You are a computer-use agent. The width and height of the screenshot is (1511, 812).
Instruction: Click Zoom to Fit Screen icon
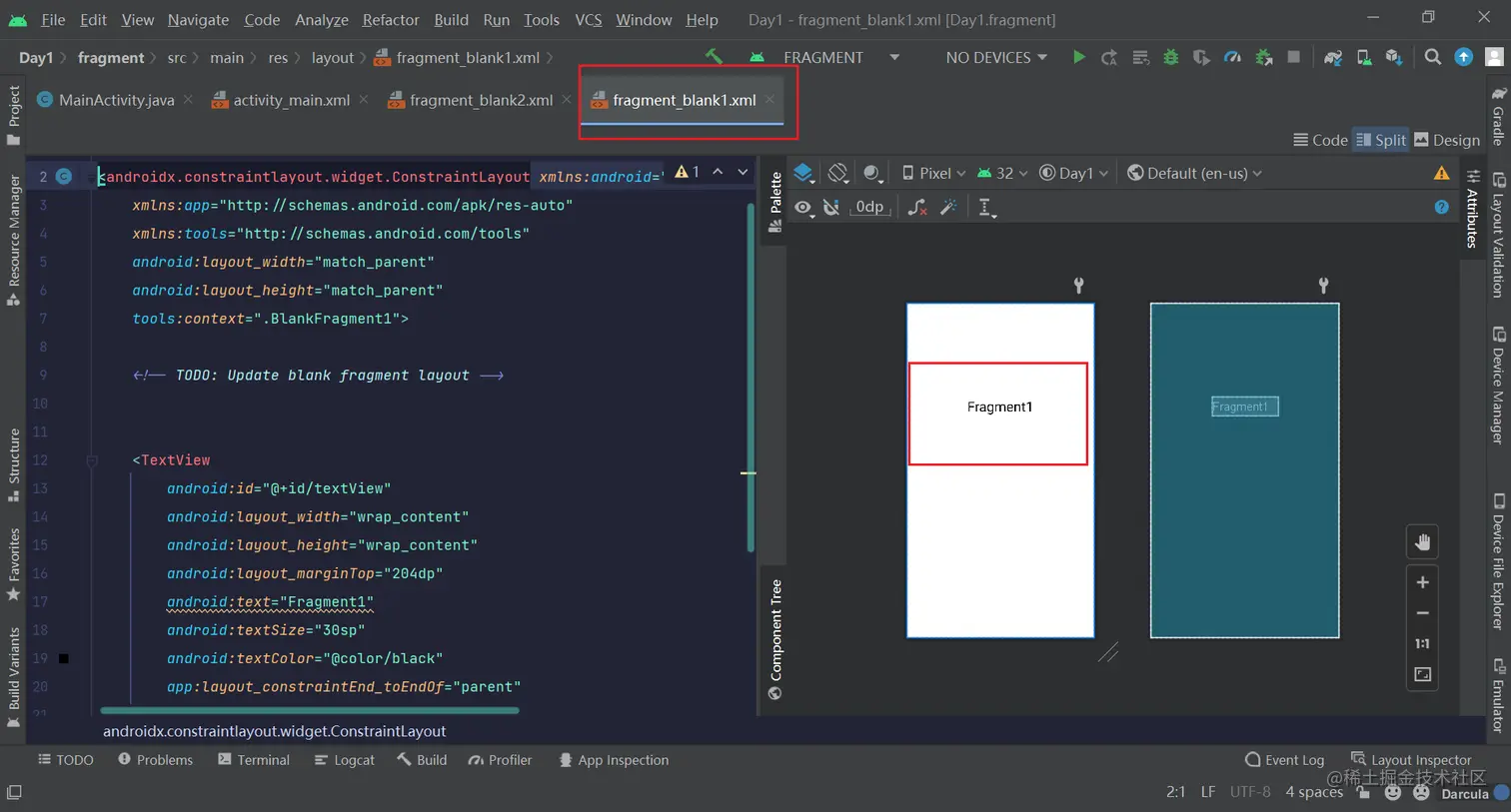coord(1423,675)
